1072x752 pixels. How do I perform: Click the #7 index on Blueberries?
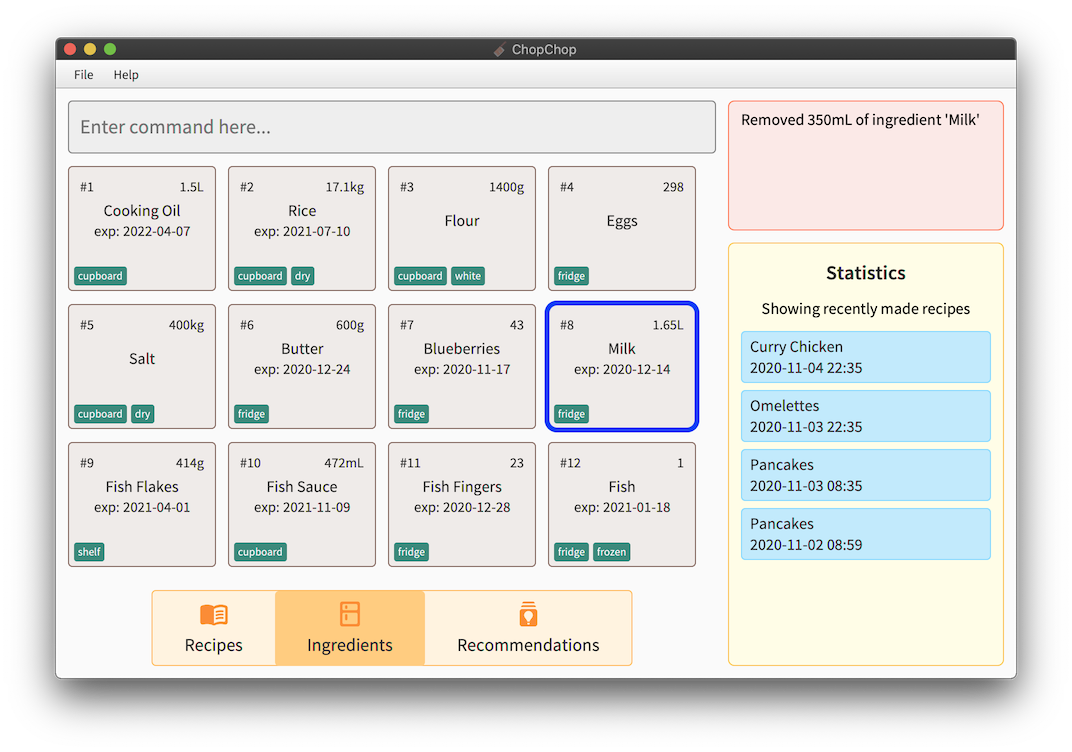pos(407,325)
